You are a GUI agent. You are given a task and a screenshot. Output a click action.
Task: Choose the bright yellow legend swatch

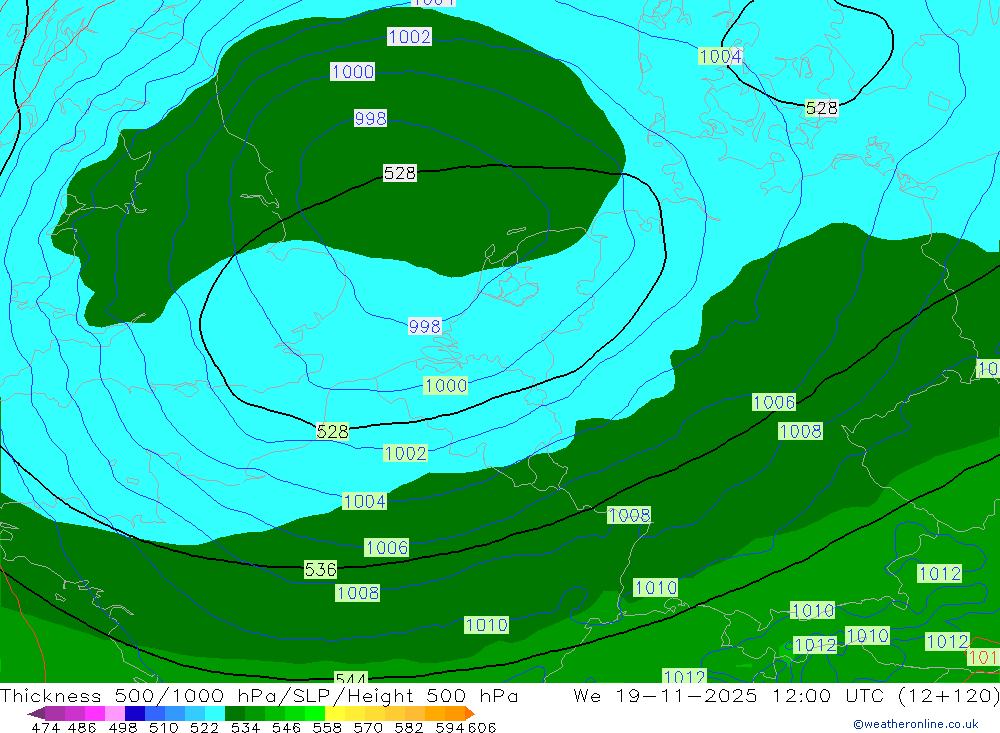(x=335, y=713)
